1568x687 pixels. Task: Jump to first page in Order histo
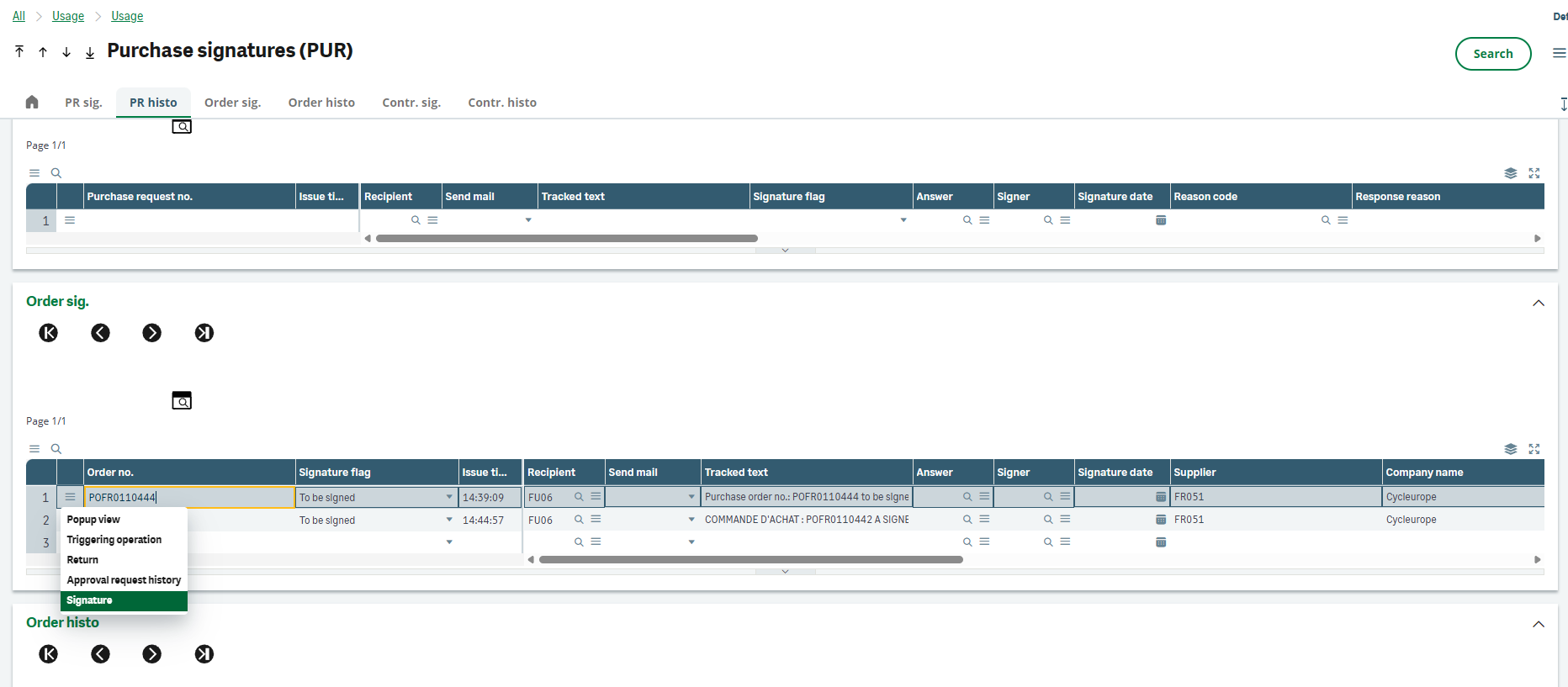point(49,654)
